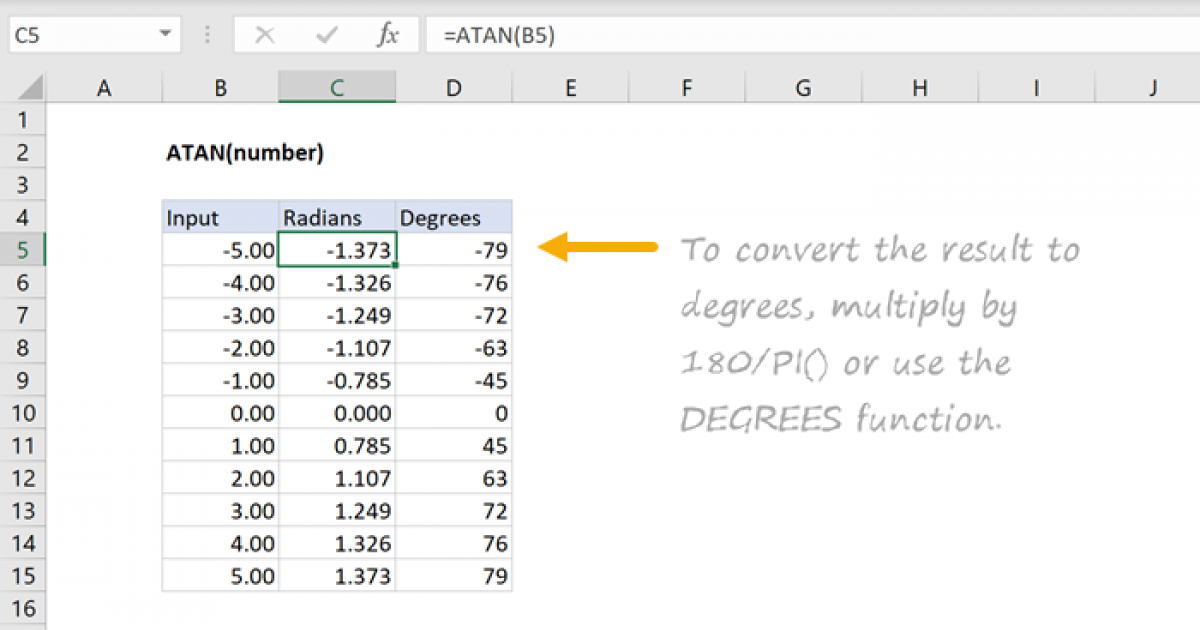Select row 15 header
Screen dimensions: 1200x630
point(23,576)
